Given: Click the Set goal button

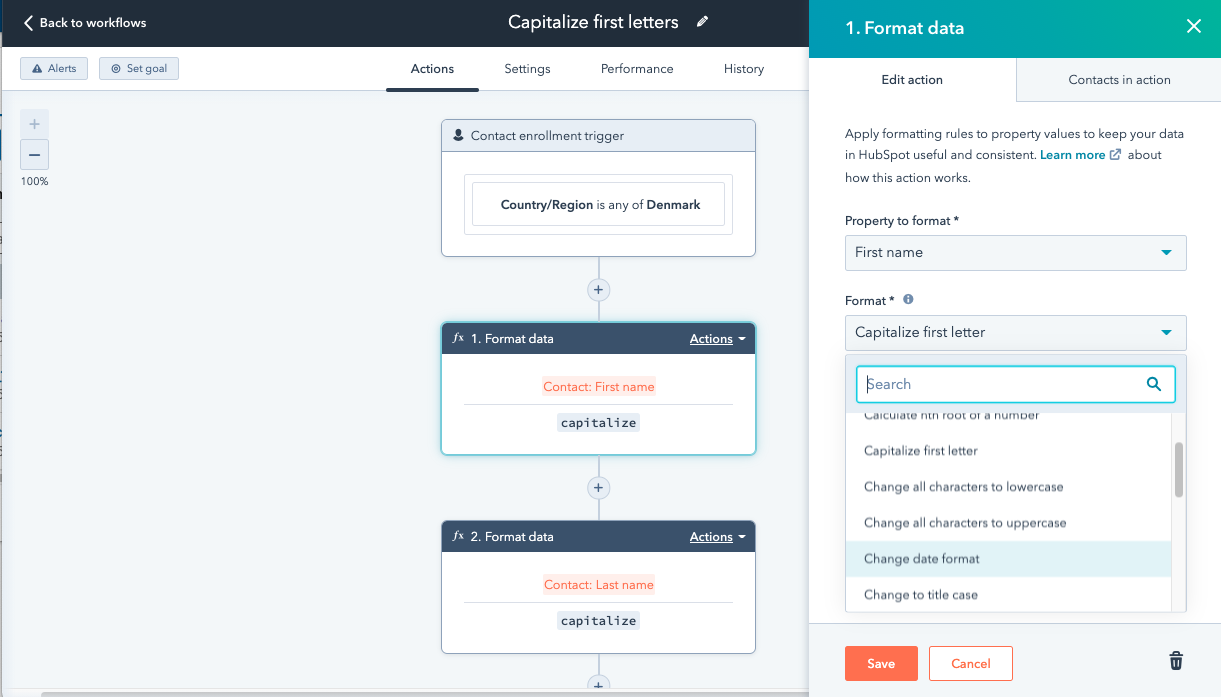Looking at the screenshot, I should coord(139,69).
